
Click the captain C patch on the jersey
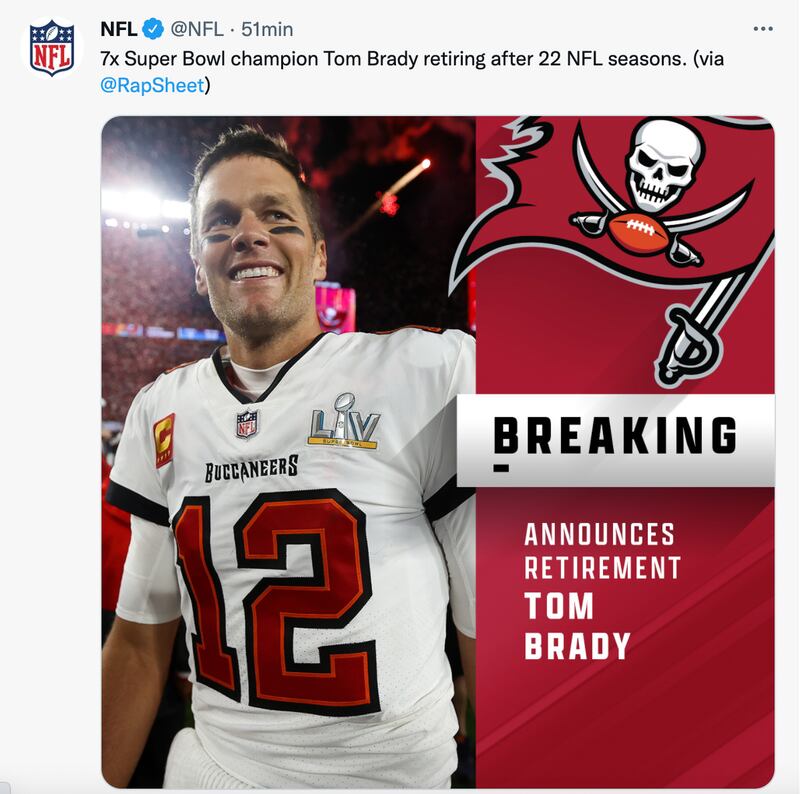[x=165, y=440]
